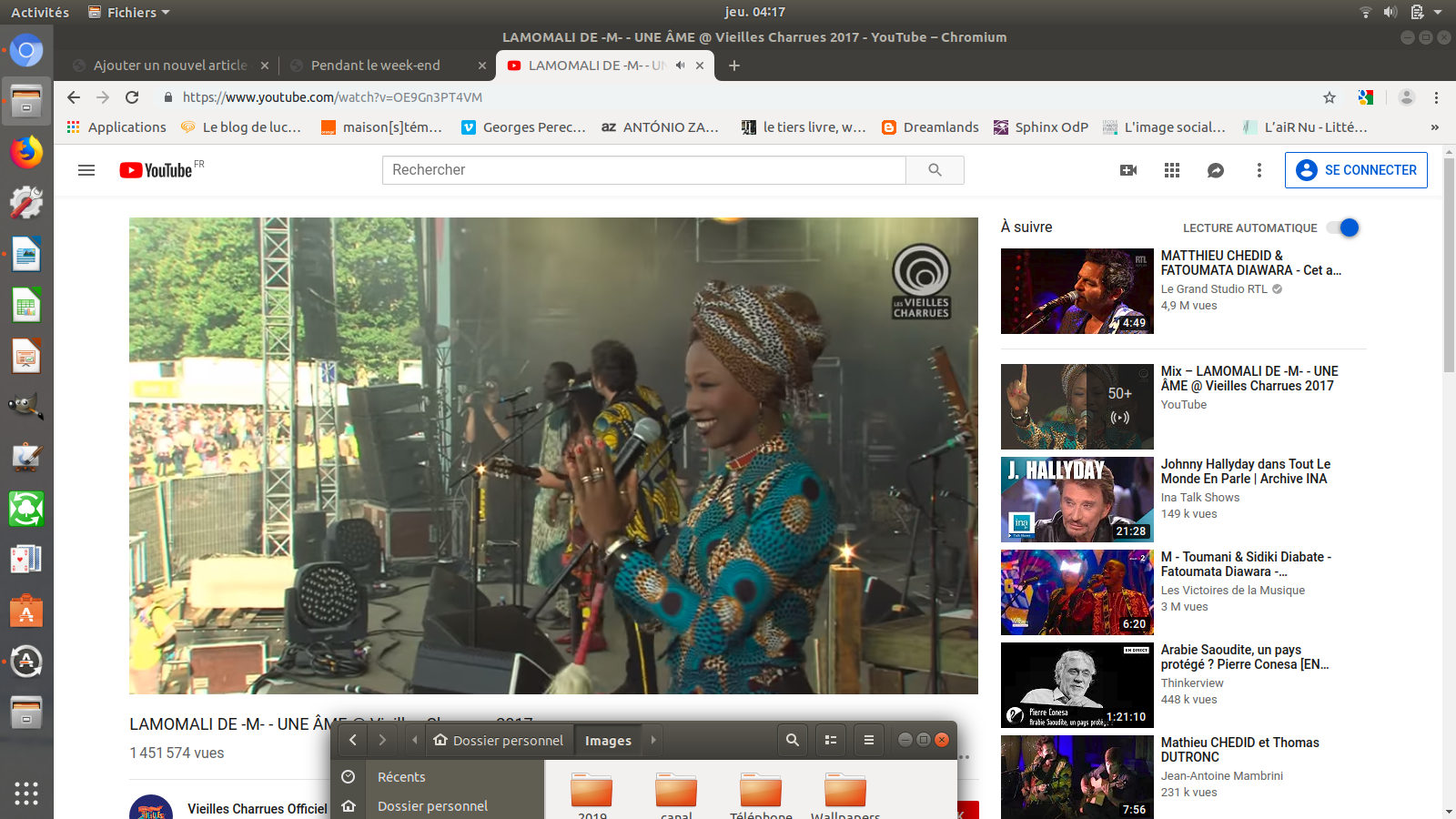The image size is (1456, 819).
Task: Click the page's vertical scrollbar
Action: pos(1449,273)
